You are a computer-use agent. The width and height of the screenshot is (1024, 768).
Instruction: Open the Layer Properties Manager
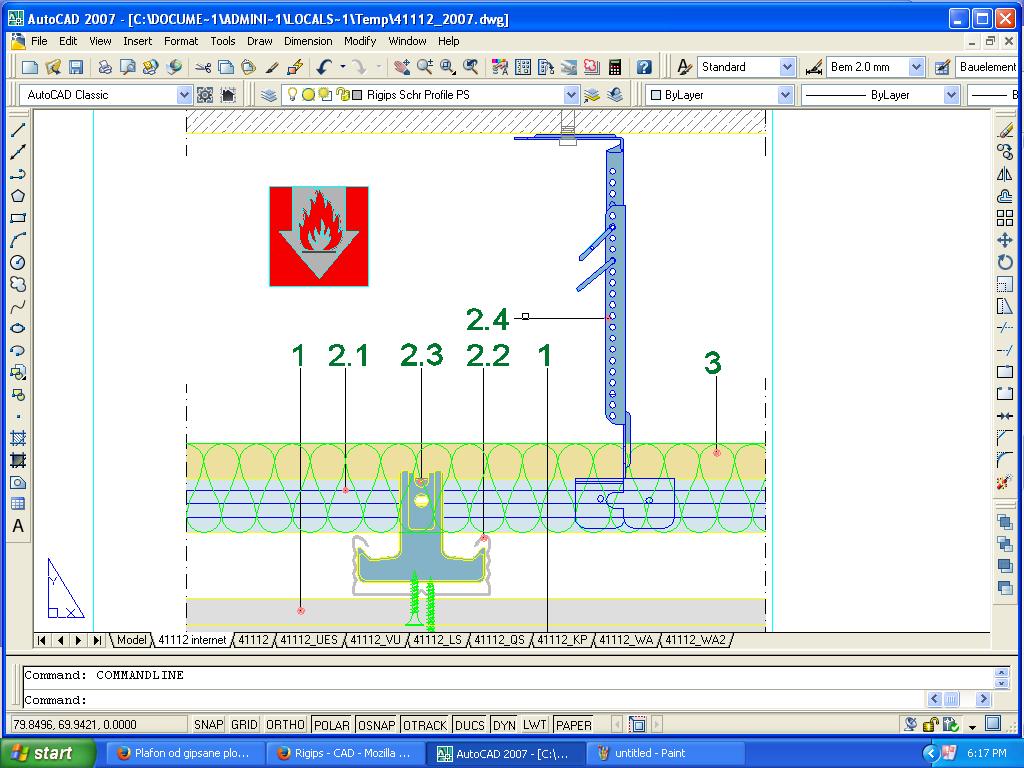coord(269,95)
